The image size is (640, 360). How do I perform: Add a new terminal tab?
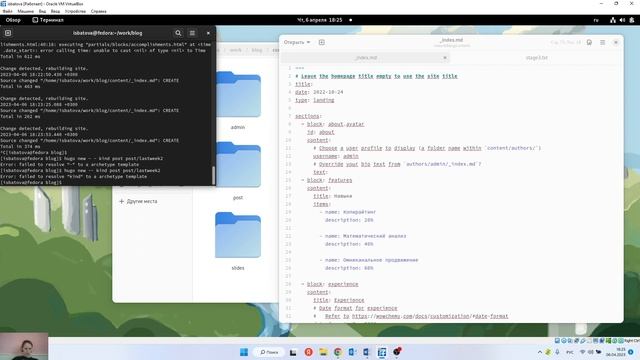8,33
